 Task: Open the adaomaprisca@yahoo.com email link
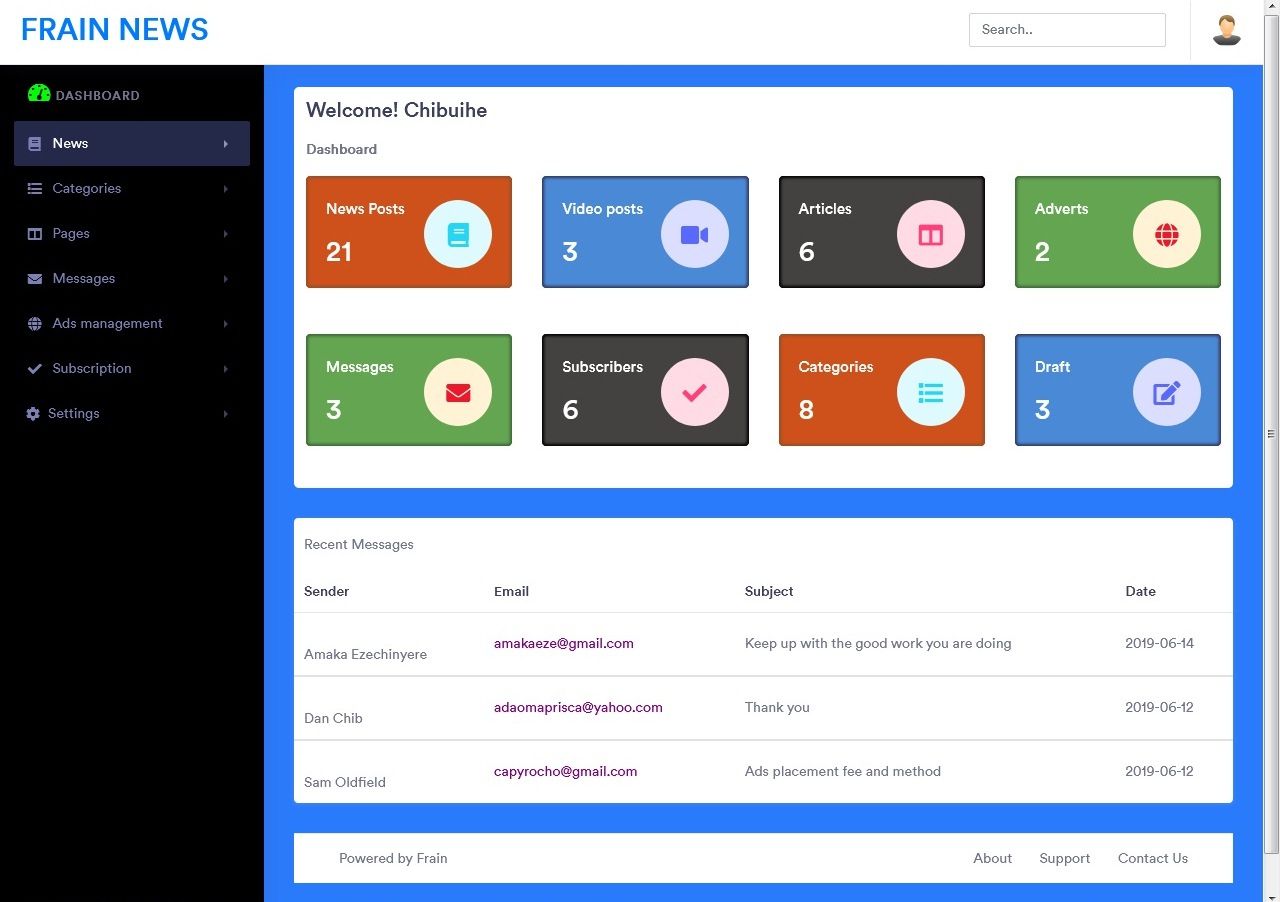pyautogui.click(x=578, y=707)
